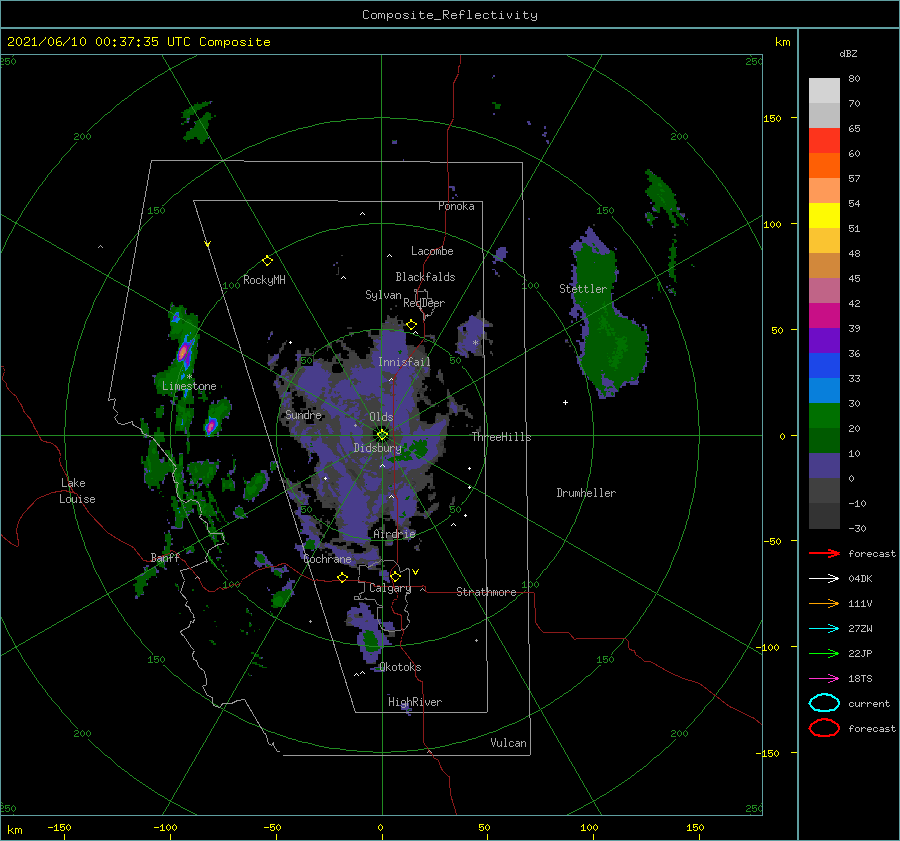The width and height of the screenshot is (900, 841).
Task: Click the Airdrie label
Action: (394, 534)
